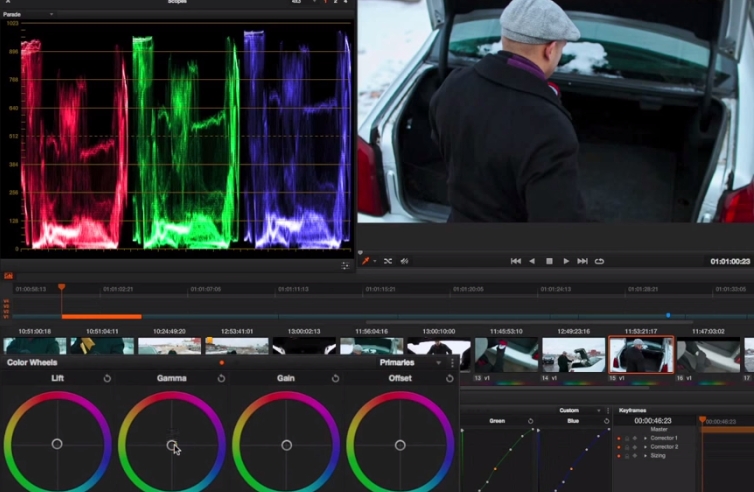Click the Lift wheel center point

(57, 444)
